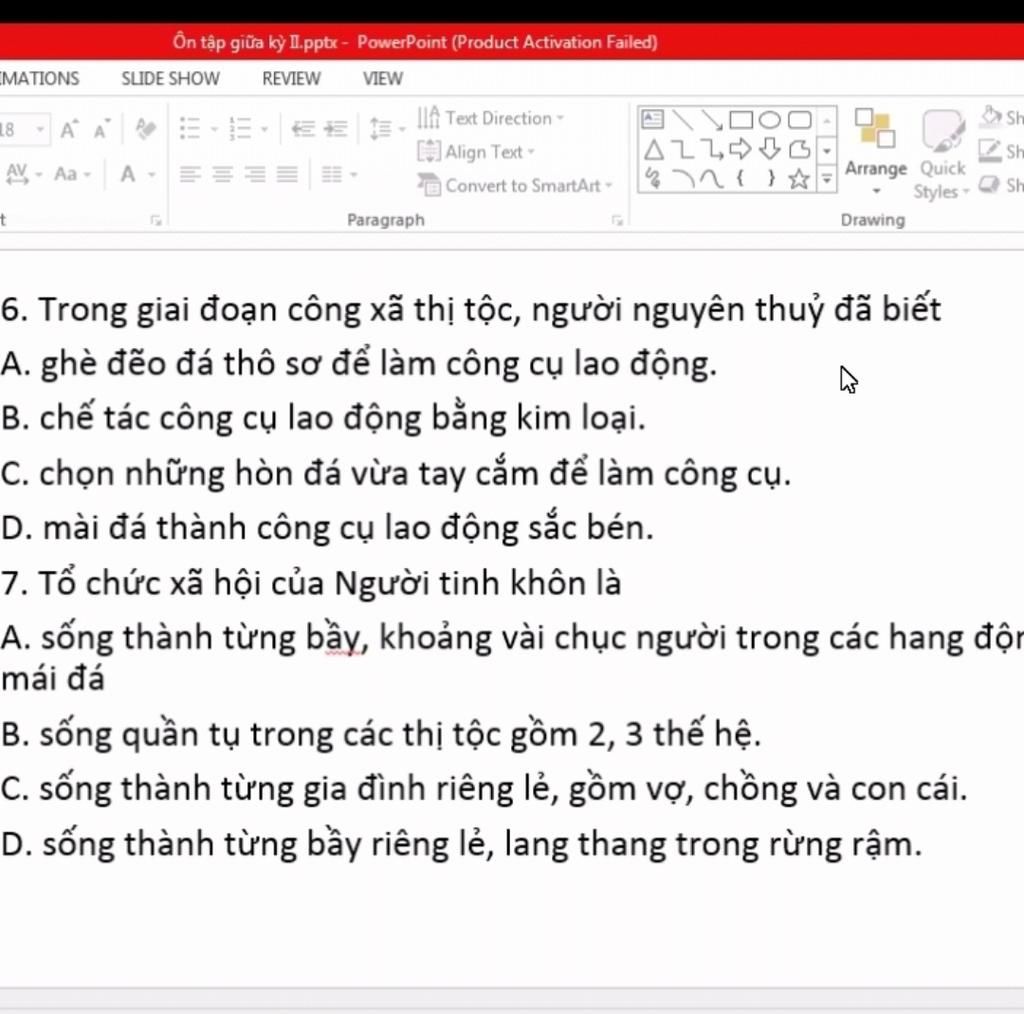Screen dimensions: 1024x1014
Task: Open font size dropdown arrow
Action: pyautogui.click(x=40, y=129)
